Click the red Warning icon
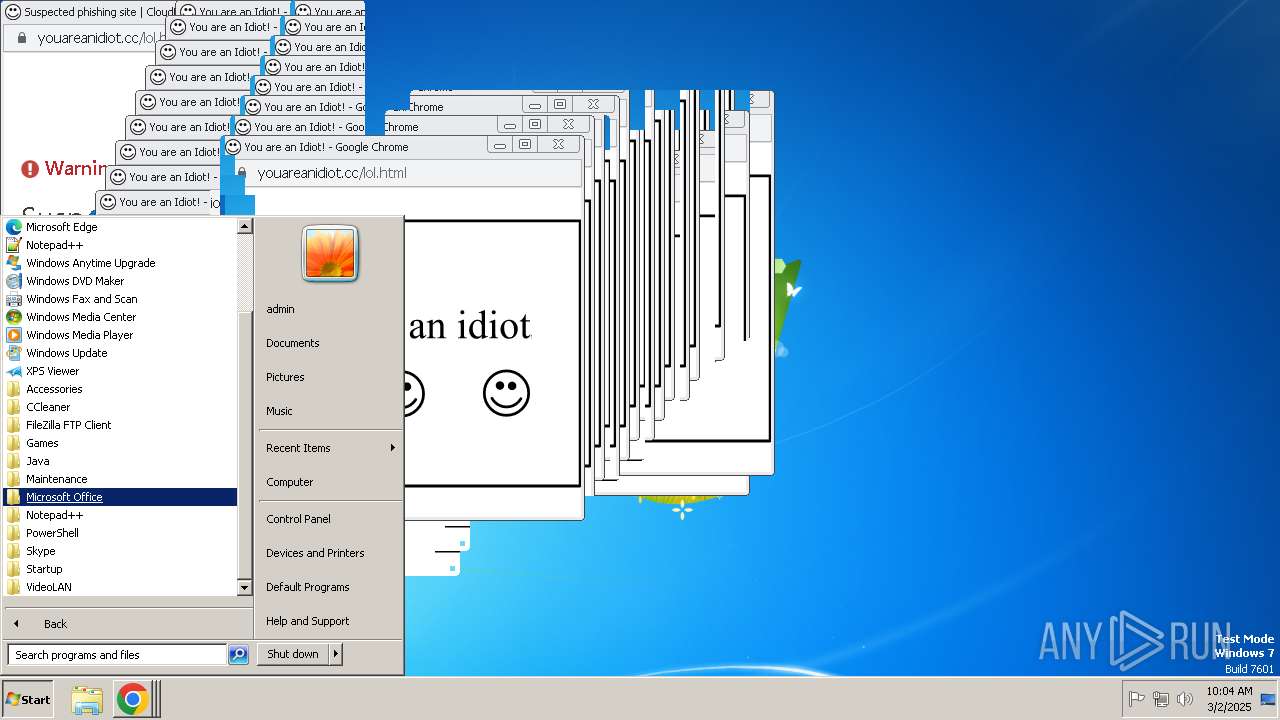 (30, 169)
